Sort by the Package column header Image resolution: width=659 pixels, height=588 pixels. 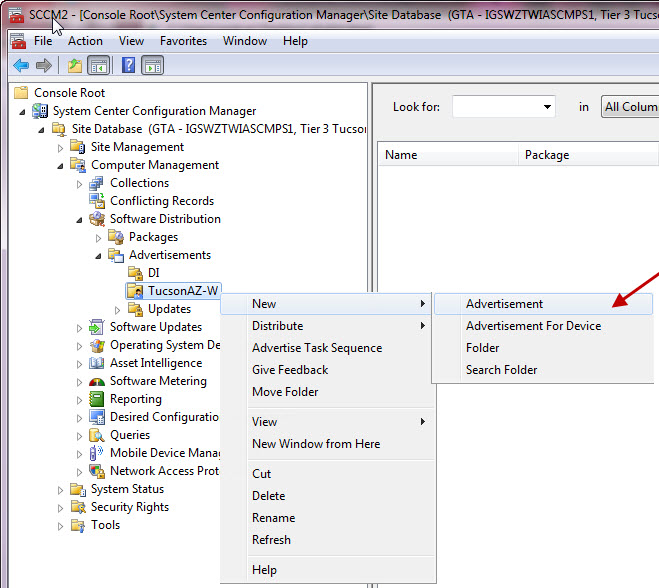point(588,155)
